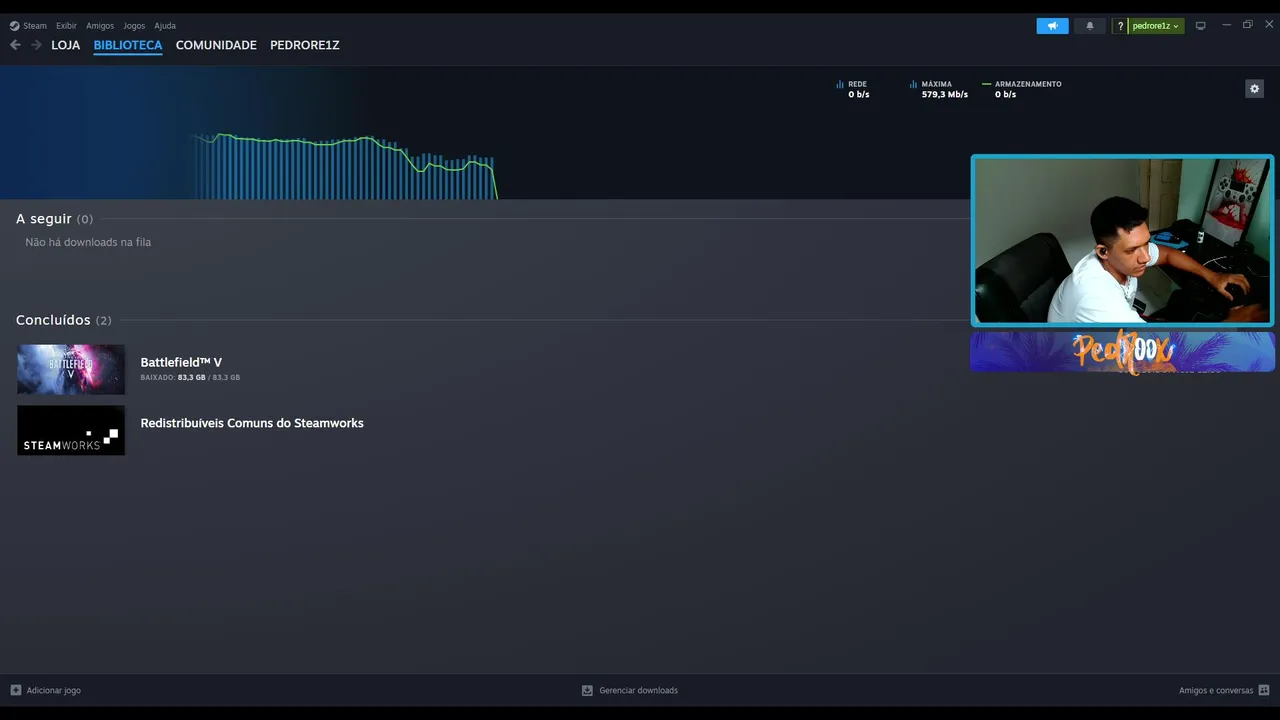
Task: Click the Pedroox stream banner
Action: pos(1122,352)
